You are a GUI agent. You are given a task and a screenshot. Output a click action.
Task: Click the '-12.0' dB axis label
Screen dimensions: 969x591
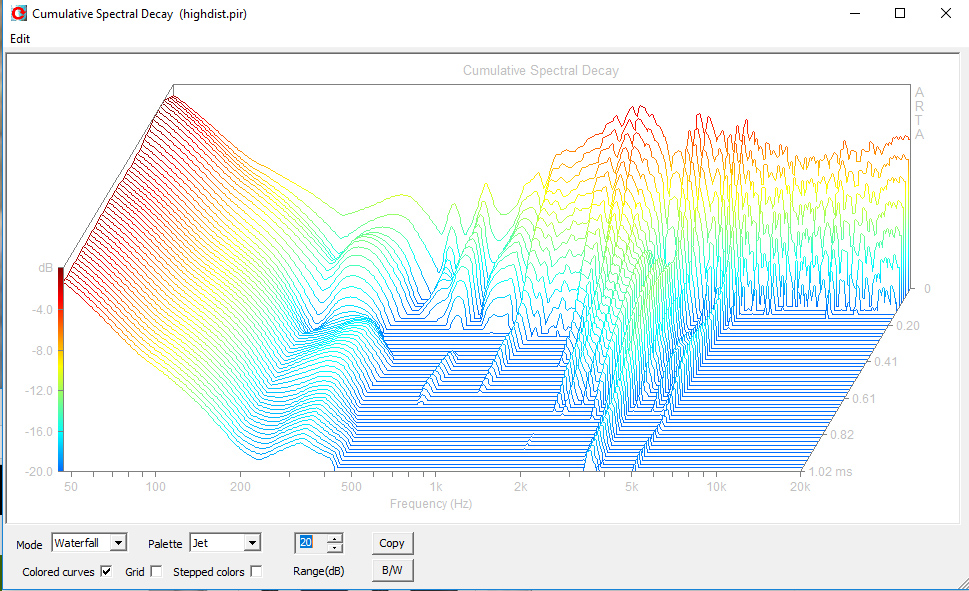point(39,391)
